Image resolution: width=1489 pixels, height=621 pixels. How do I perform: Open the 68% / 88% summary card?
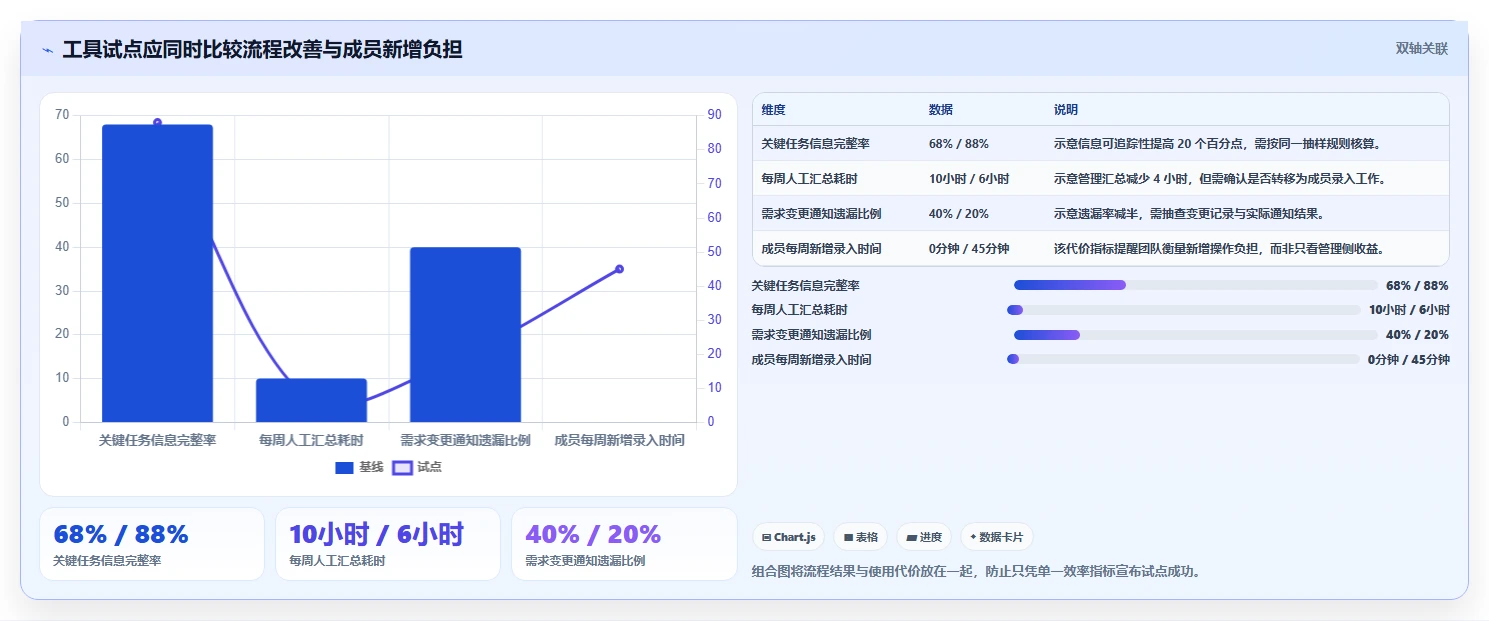point(152,544)
